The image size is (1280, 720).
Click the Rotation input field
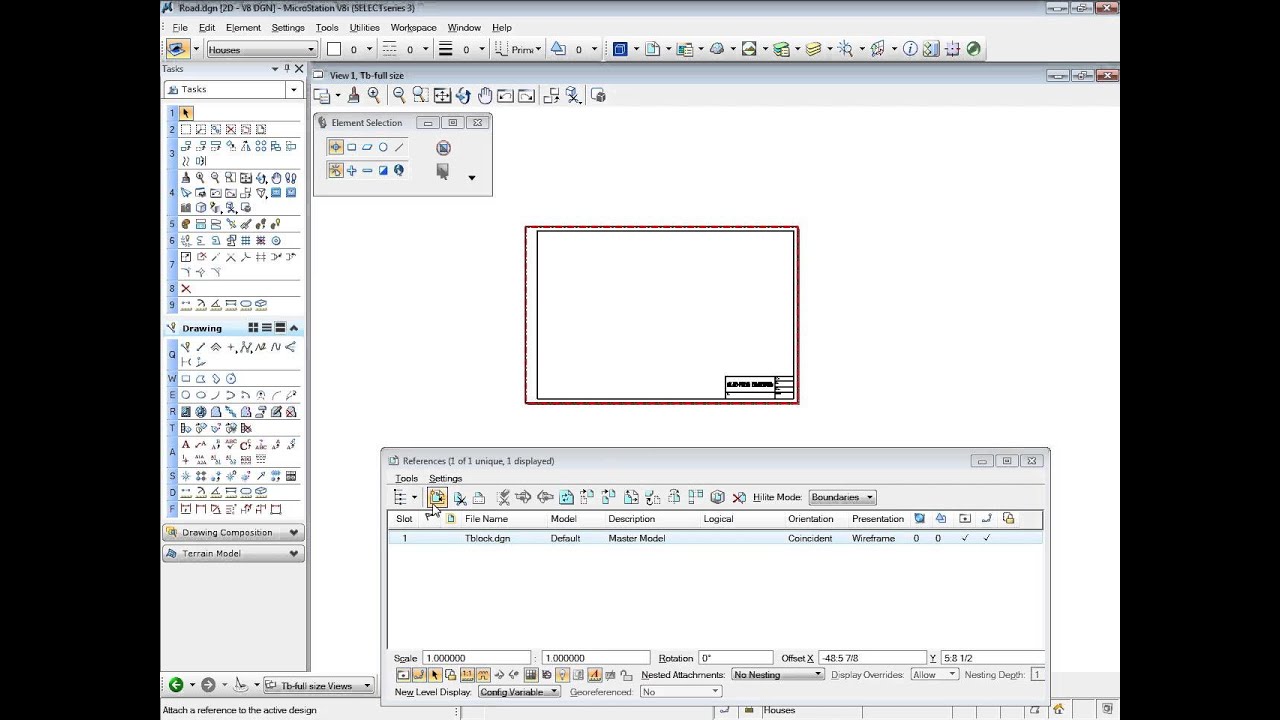(735, 658)
